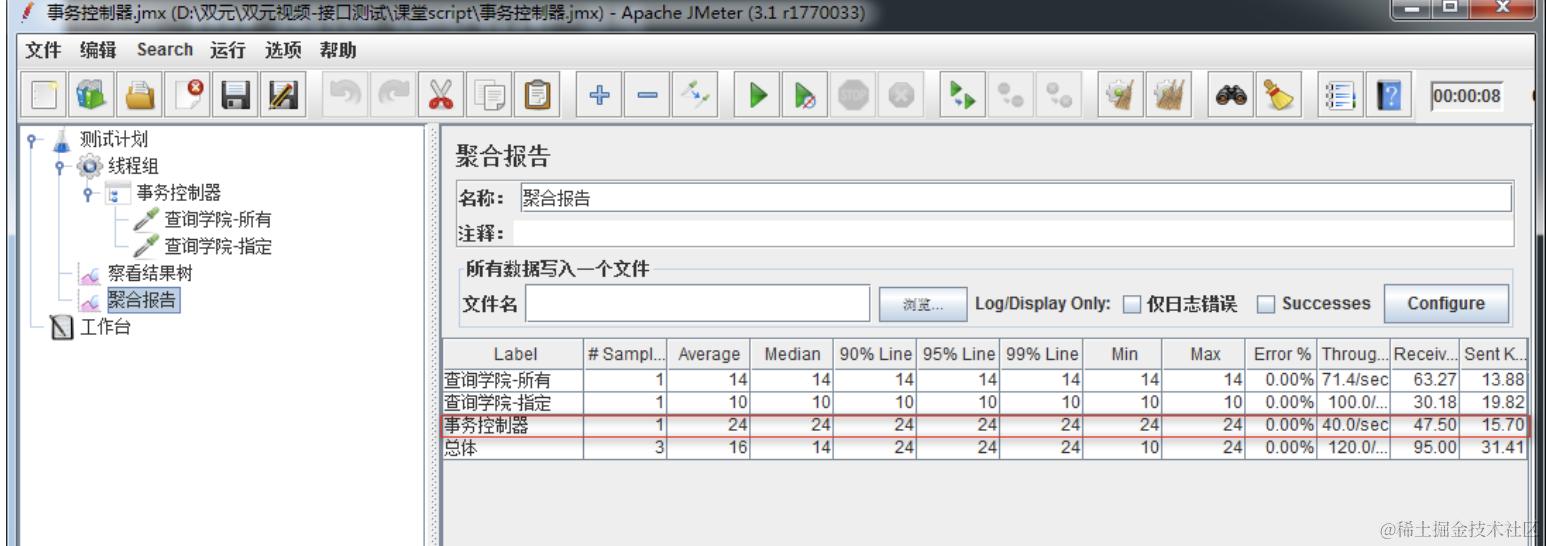Select 事务控制器 in the tree
1546x546 pixels.
[x=179, y=192]
